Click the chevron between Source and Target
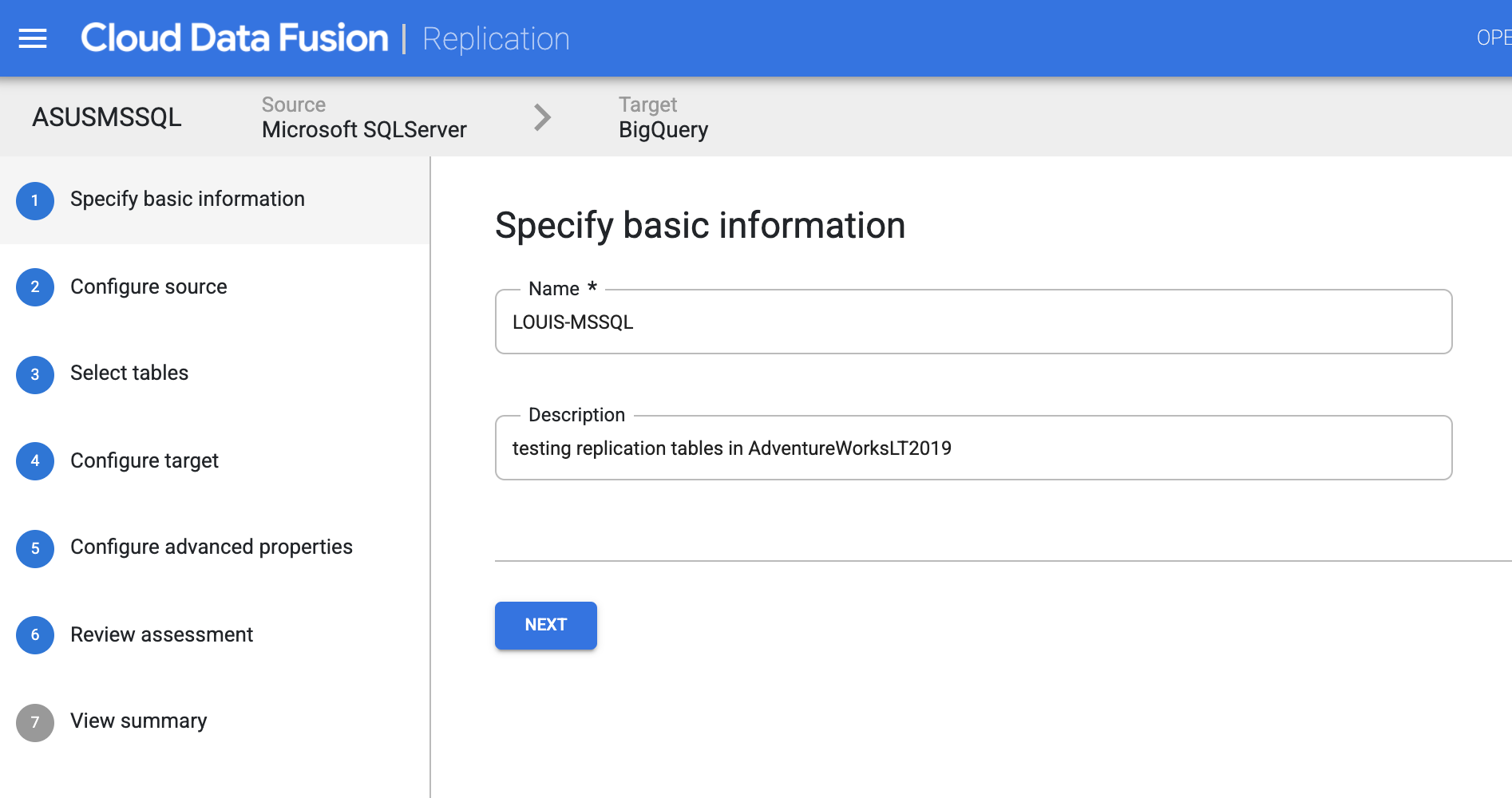This screenshot has width=1512, height=798. pos(543,117)
